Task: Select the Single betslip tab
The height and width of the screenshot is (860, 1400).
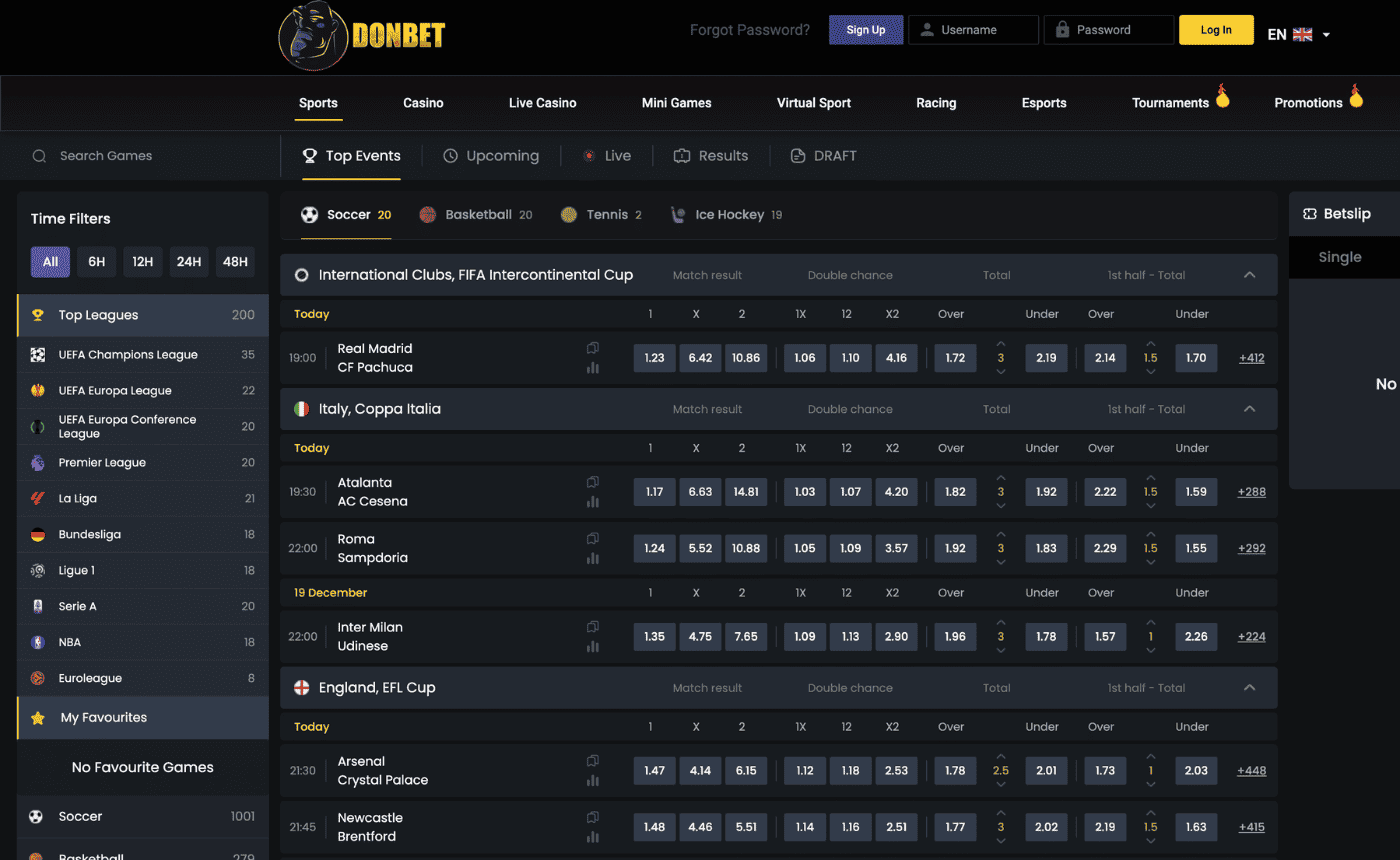Action: 1340,257
